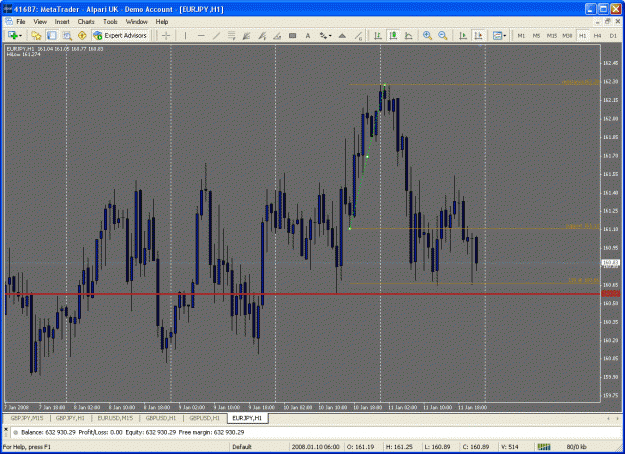The width and height of the screenshot is (625, 454).
Task: Switch to the GBPJPY,M15 chart tab
Action: point(27,418)
